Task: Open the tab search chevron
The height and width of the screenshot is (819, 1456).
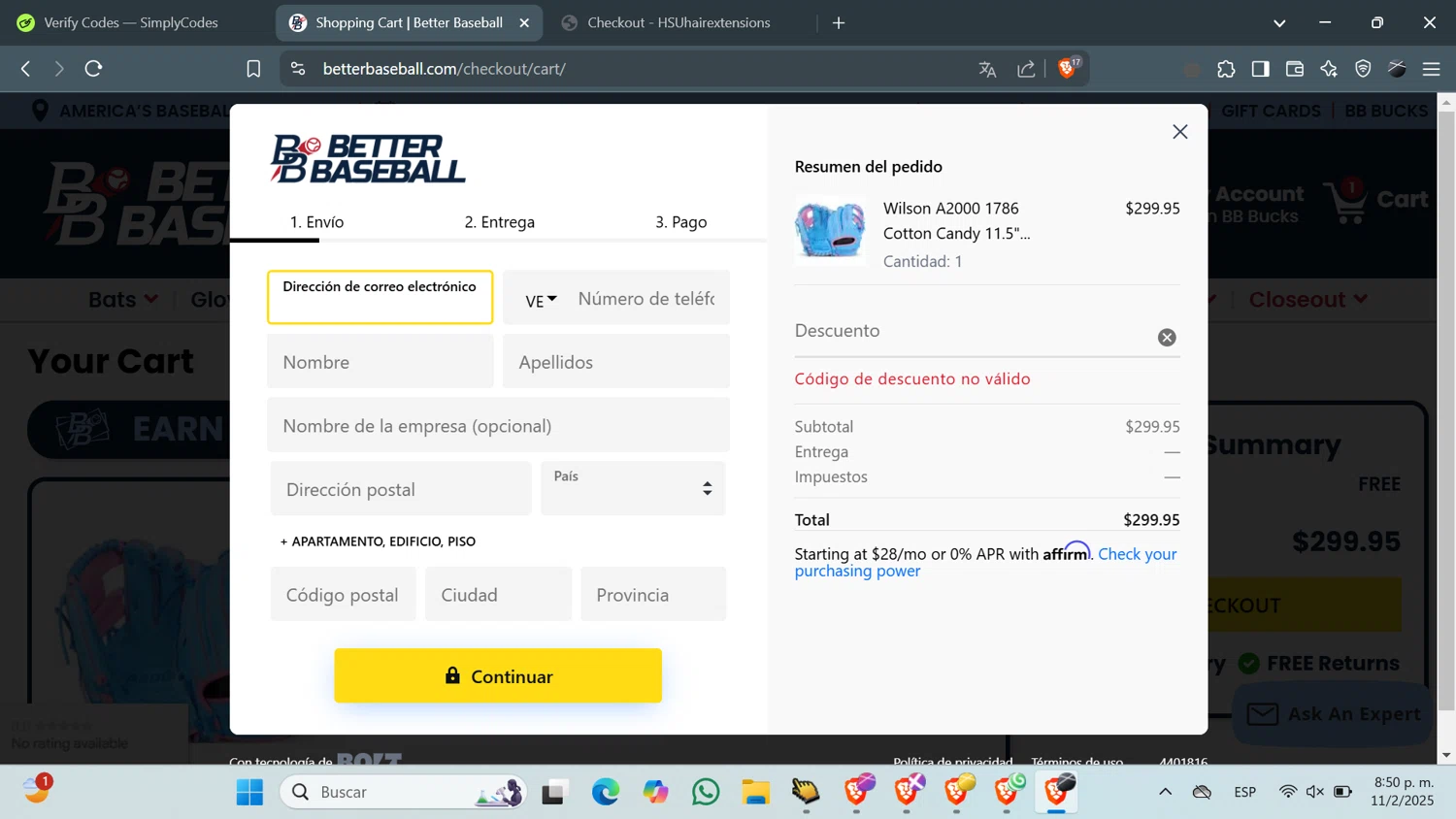Action: point(1279,22)
